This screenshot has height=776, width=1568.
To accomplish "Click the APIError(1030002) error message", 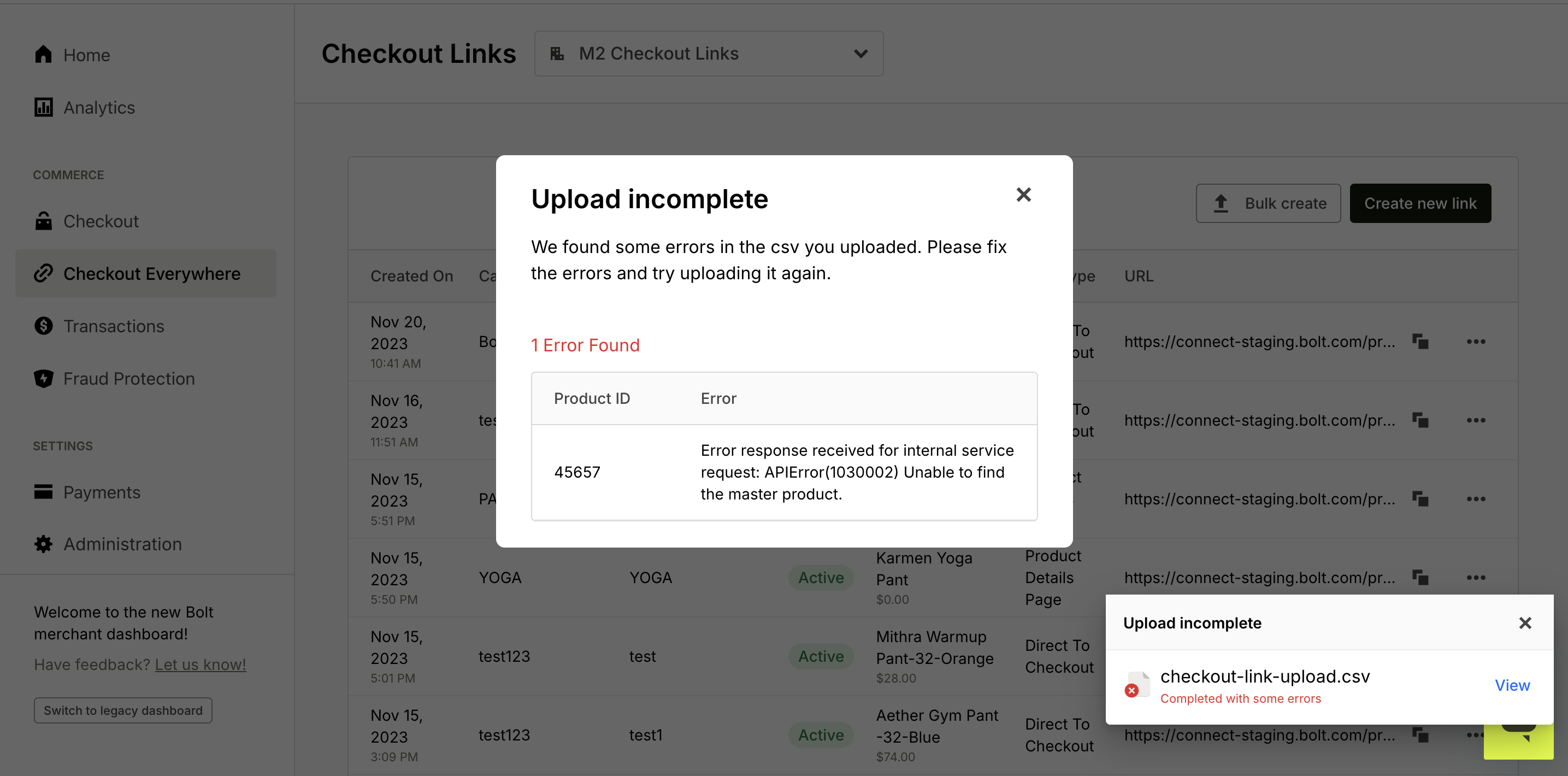I will point(857,472).
